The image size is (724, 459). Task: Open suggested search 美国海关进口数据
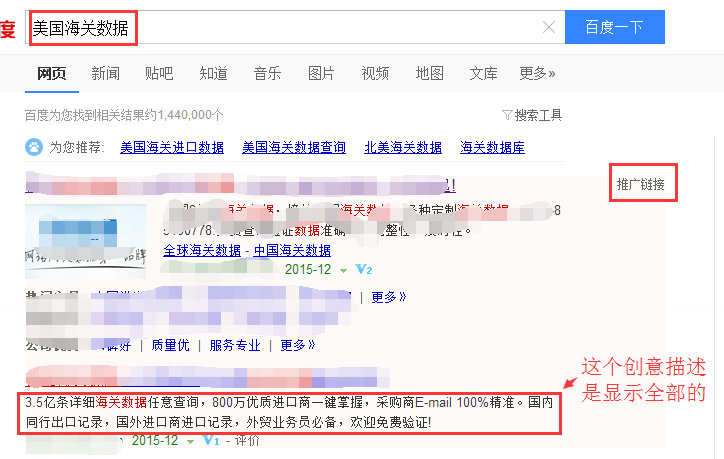[172, 148]
